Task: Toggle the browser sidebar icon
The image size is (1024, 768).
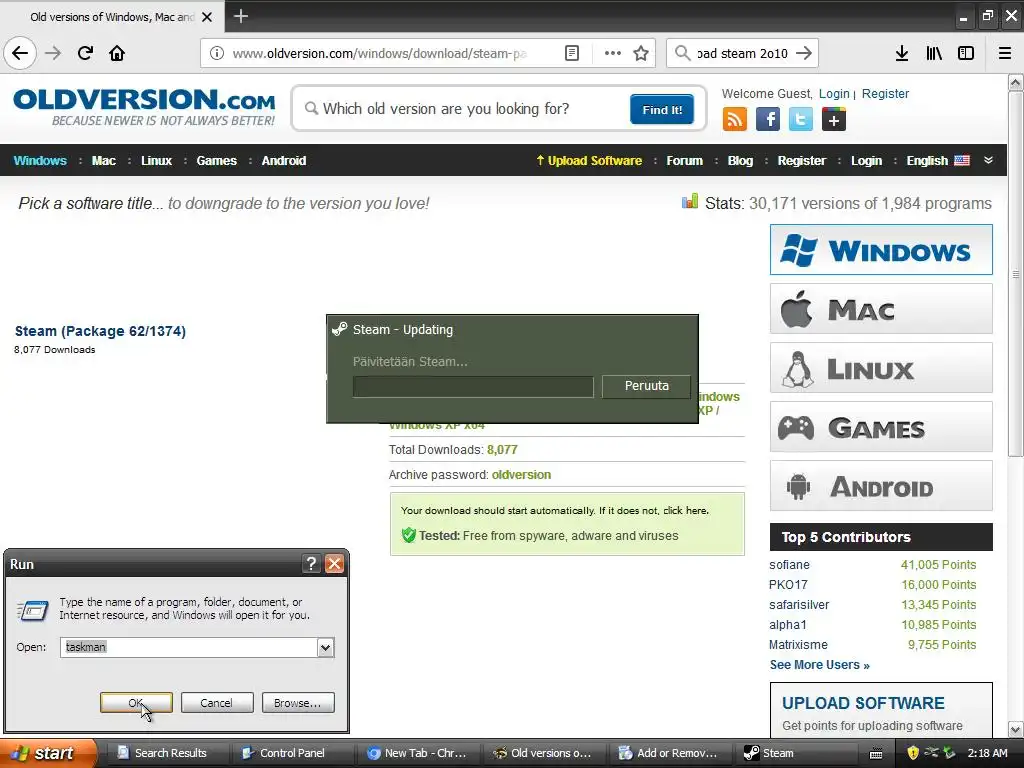Action: 966,53
